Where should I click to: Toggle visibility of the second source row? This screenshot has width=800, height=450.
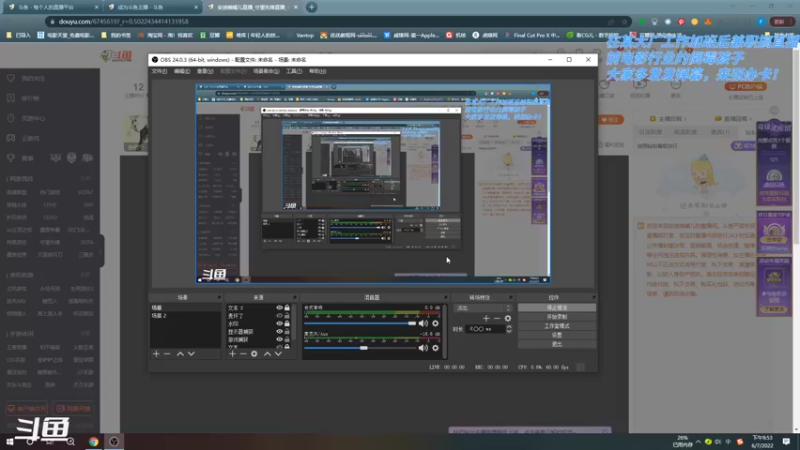pyautogui.click(x=279, y=316)
